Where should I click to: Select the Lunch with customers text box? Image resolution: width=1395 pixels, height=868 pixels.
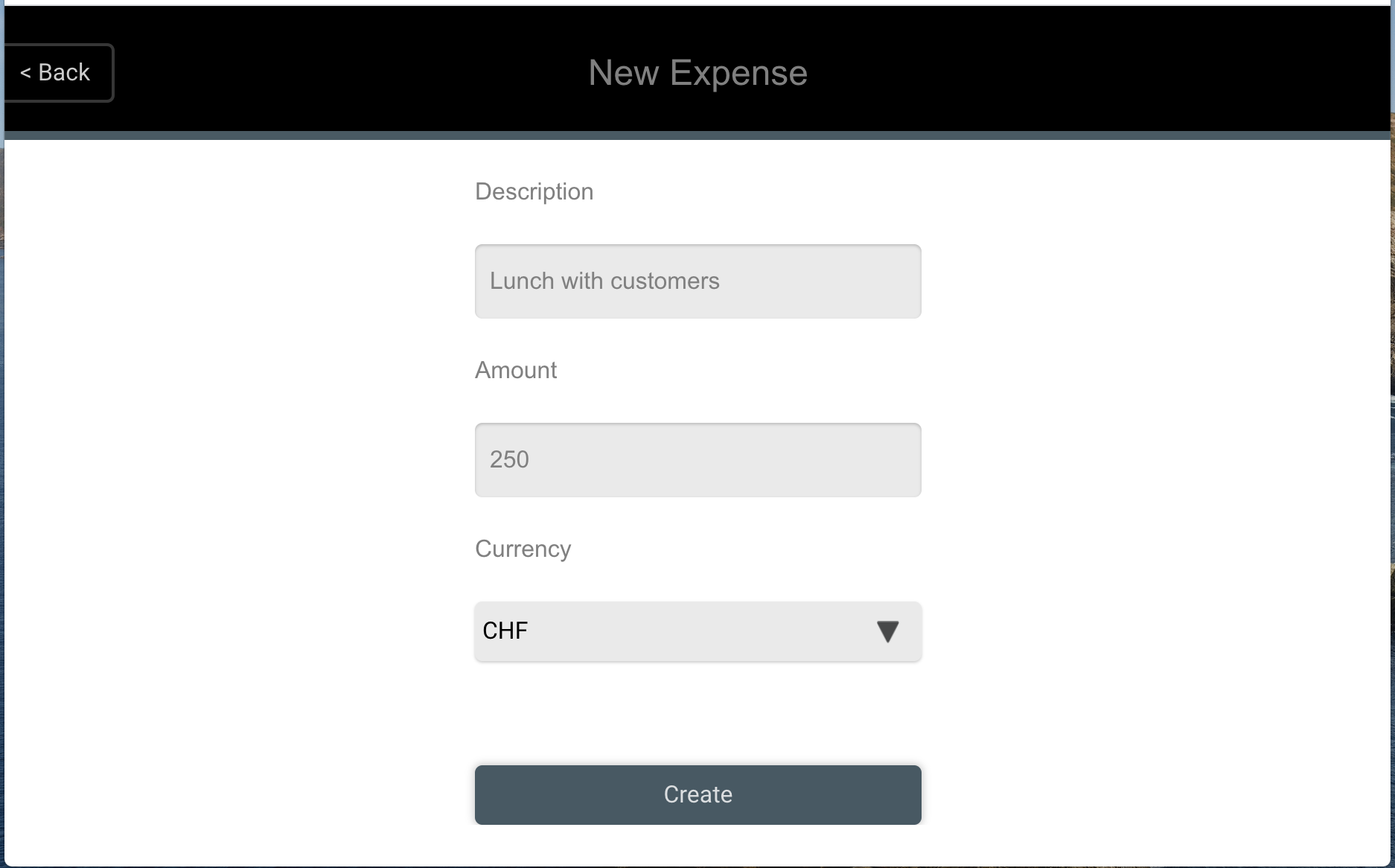[x=697, y=281]
